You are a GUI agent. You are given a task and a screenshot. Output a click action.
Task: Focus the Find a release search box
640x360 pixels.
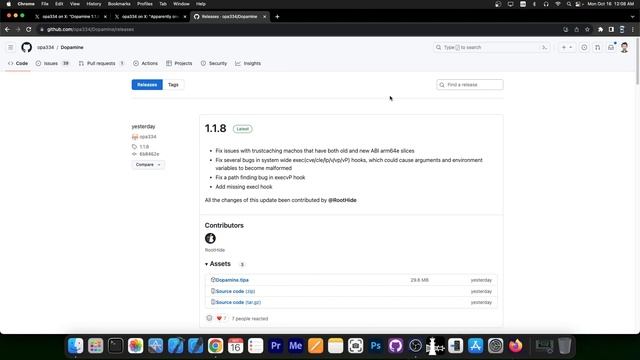[x=470, y=84]
